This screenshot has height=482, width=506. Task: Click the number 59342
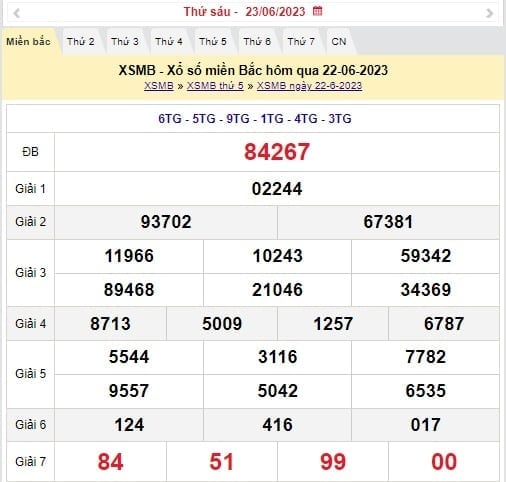tap(426, 256)
